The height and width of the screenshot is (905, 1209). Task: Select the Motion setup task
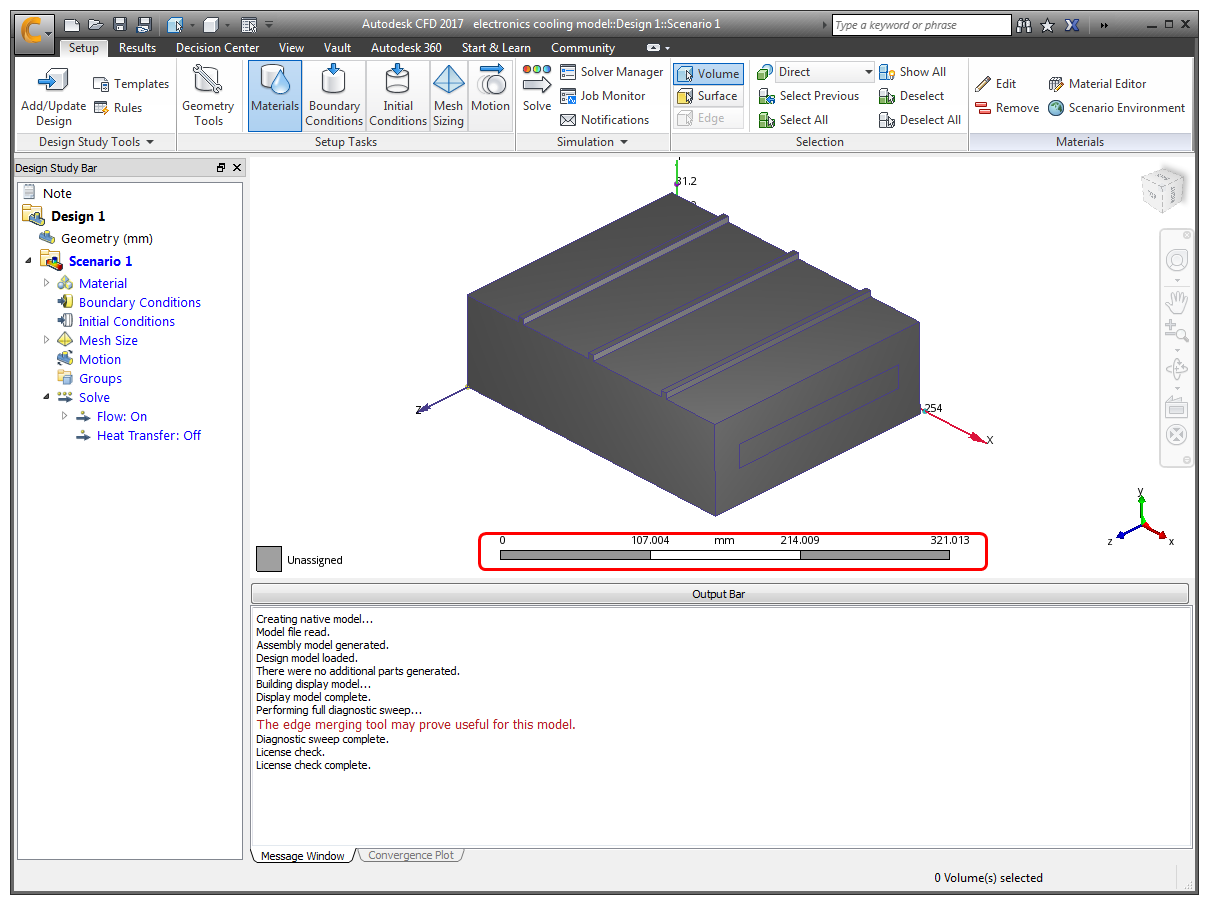point(490,96)
